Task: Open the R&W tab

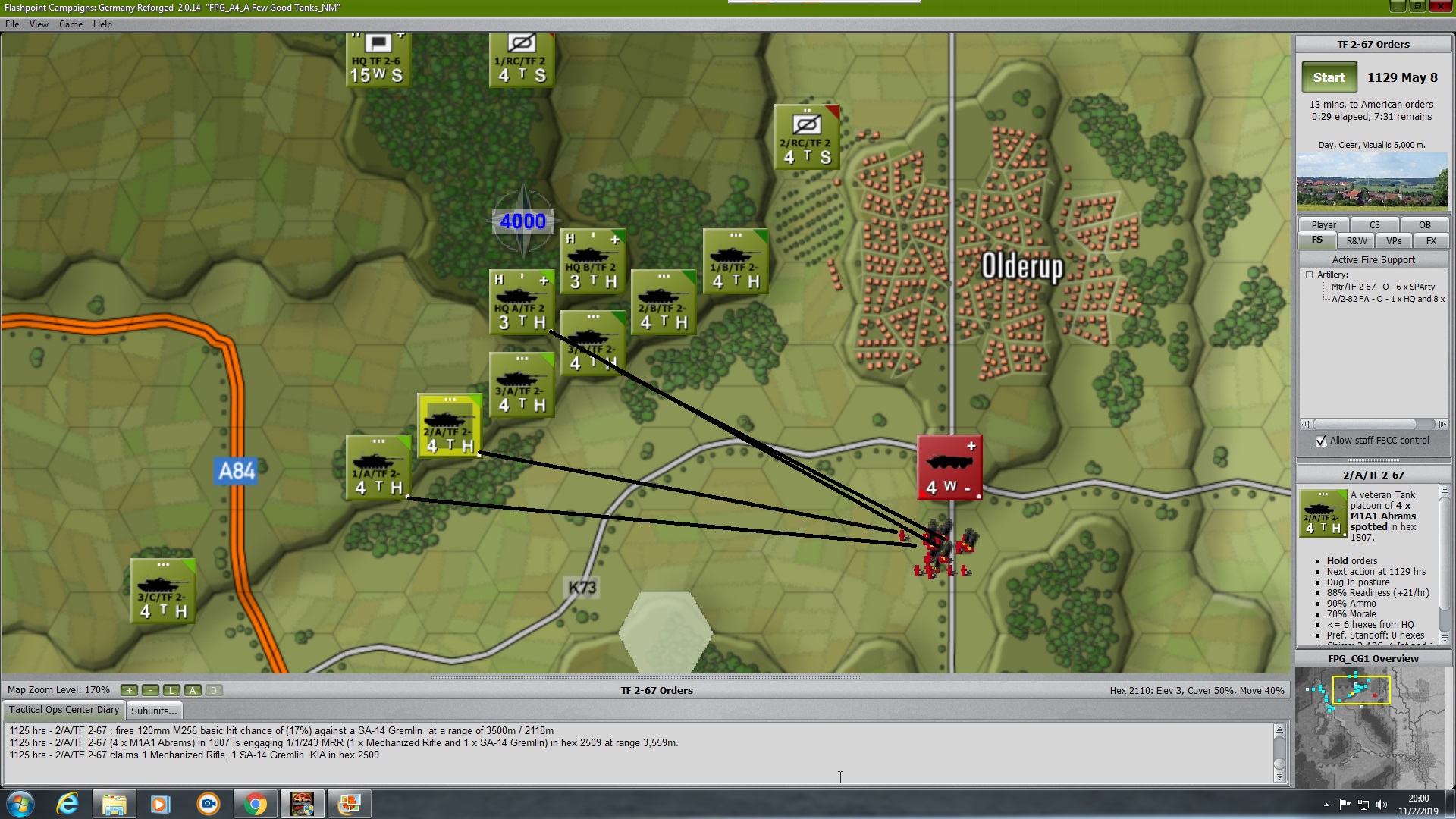Action: click(x=1357, y=241)
